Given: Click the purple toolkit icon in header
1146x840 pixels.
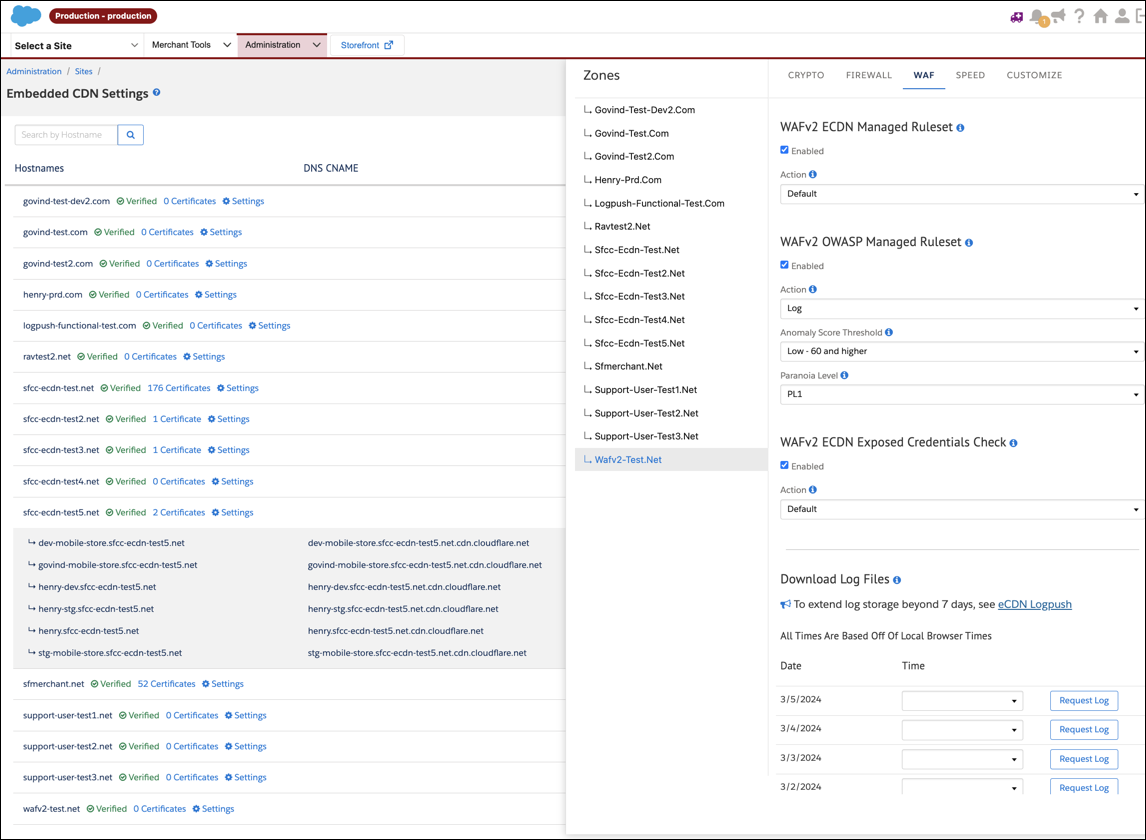Looking at the screenshot, I should pyautogui.click(x=1017, y=17).
